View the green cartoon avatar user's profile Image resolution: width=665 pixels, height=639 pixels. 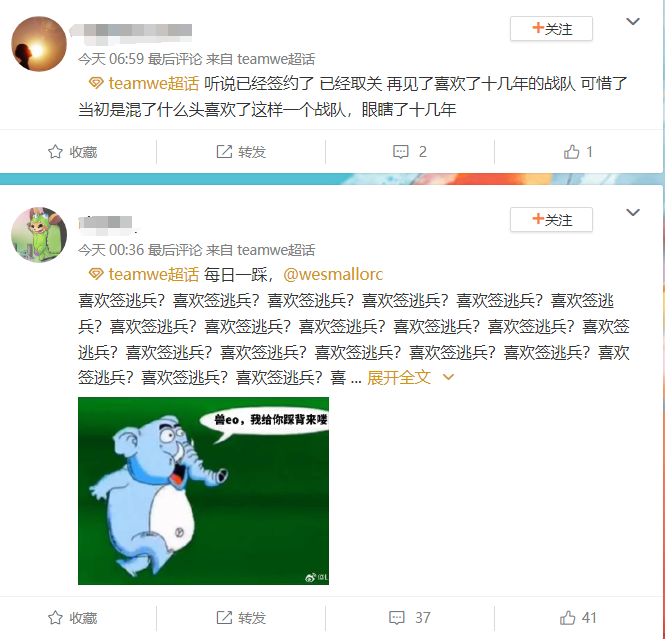coord(39,234)
